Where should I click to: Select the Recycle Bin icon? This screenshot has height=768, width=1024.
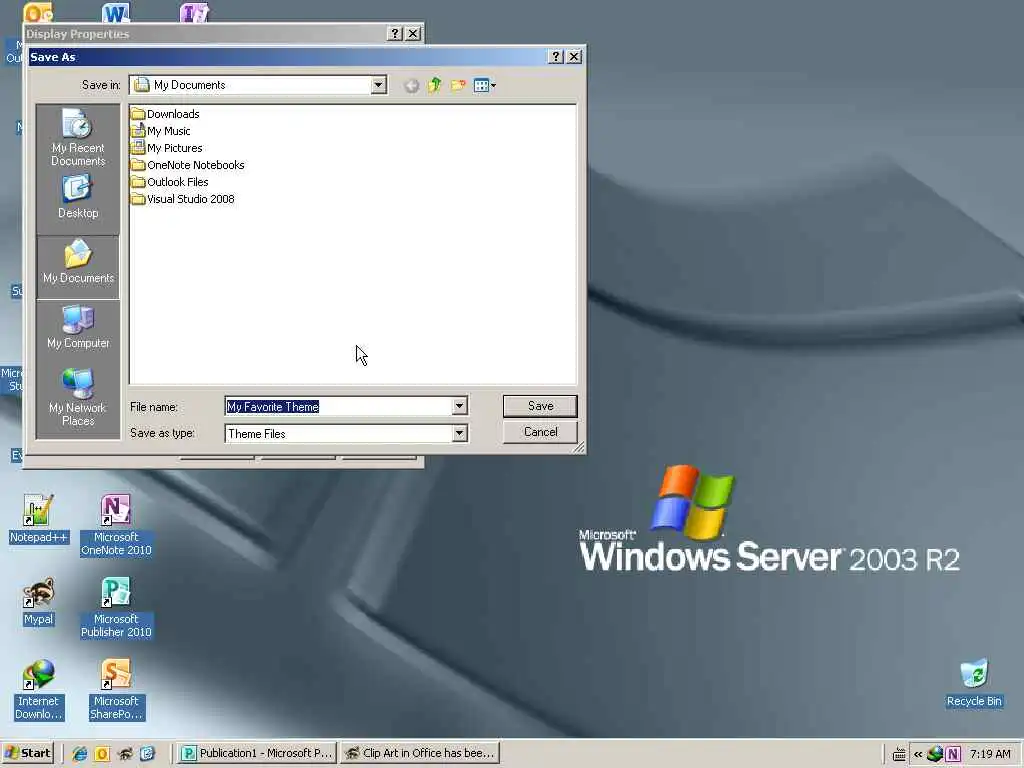(x=974, y=683)
